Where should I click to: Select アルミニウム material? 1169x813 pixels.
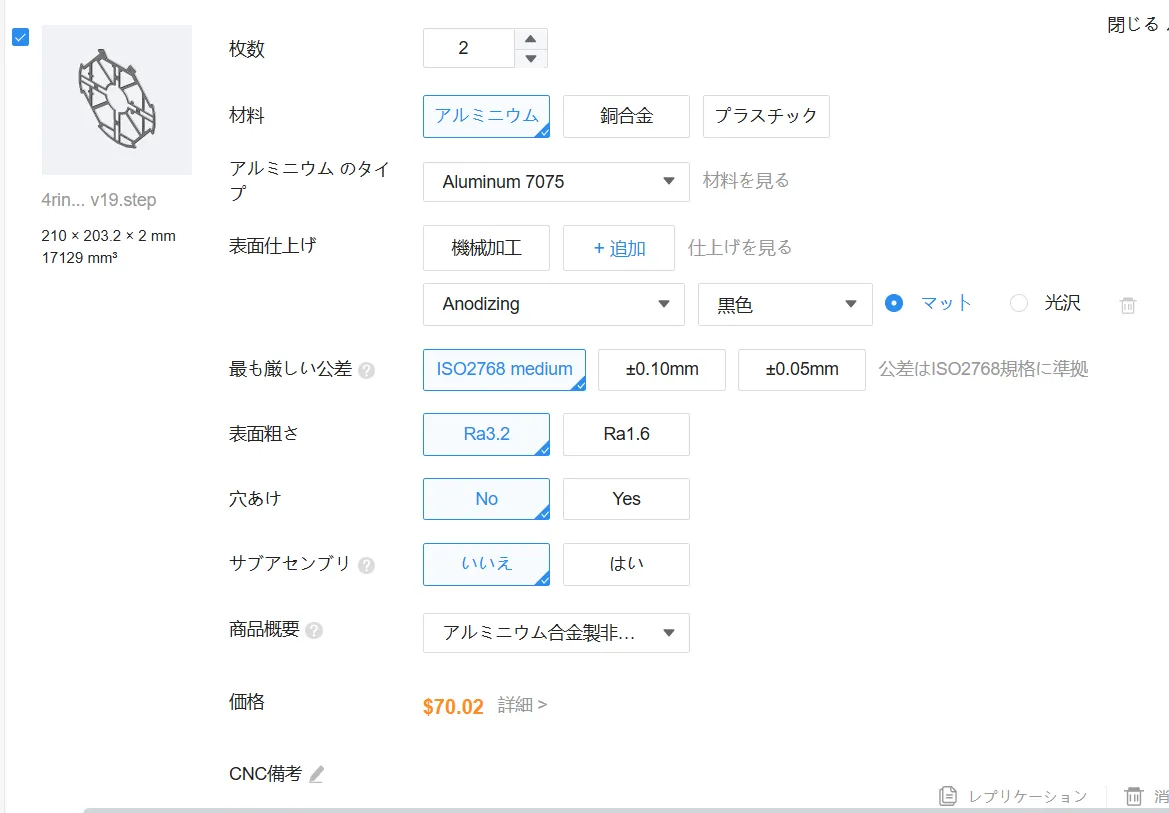[x=486, y=116]
